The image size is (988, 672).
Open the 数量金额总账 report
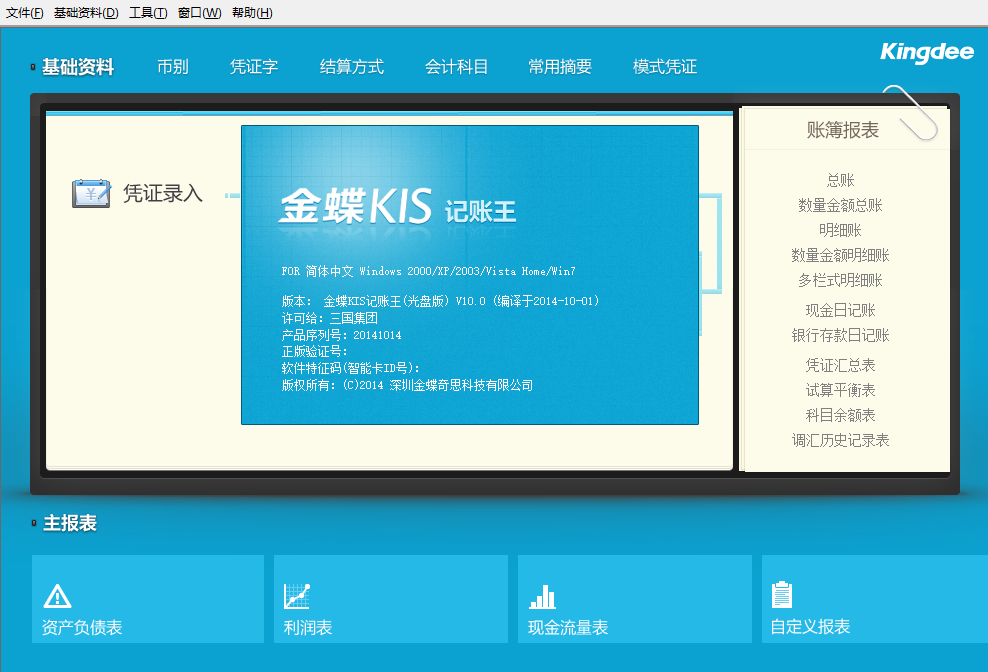click(841, 205)
